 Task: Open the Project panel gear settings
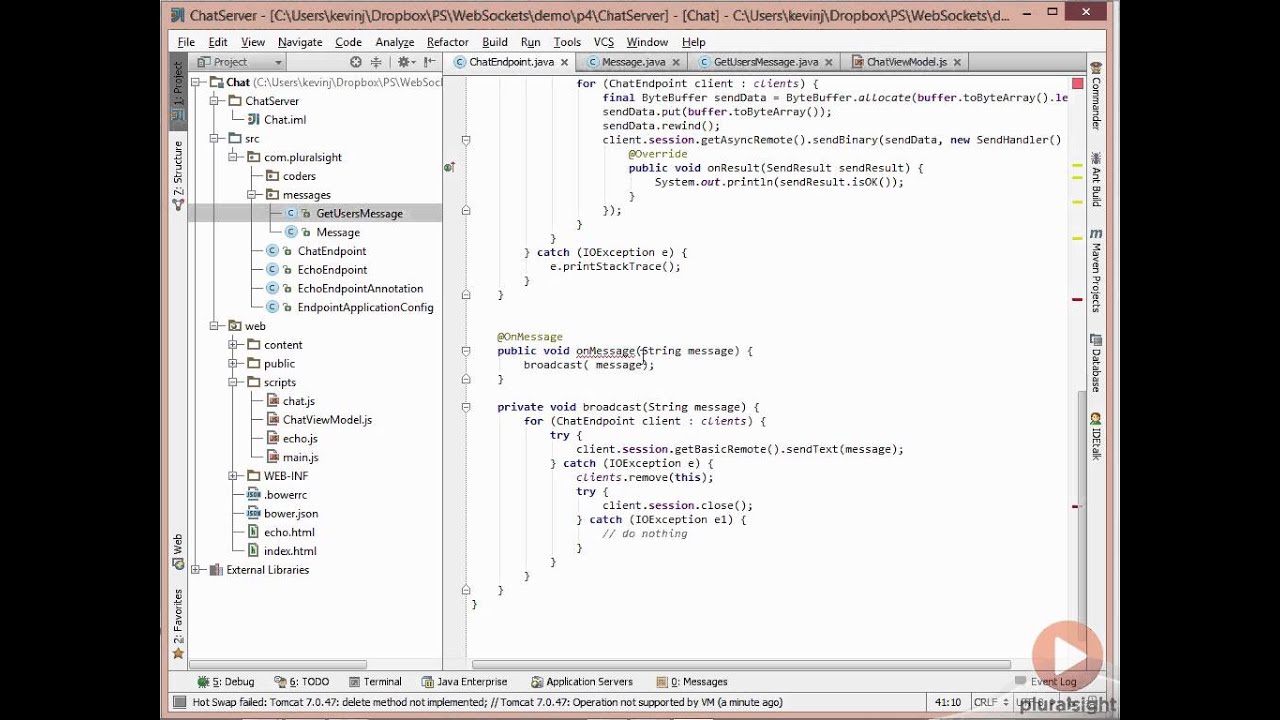pos(405,62)
